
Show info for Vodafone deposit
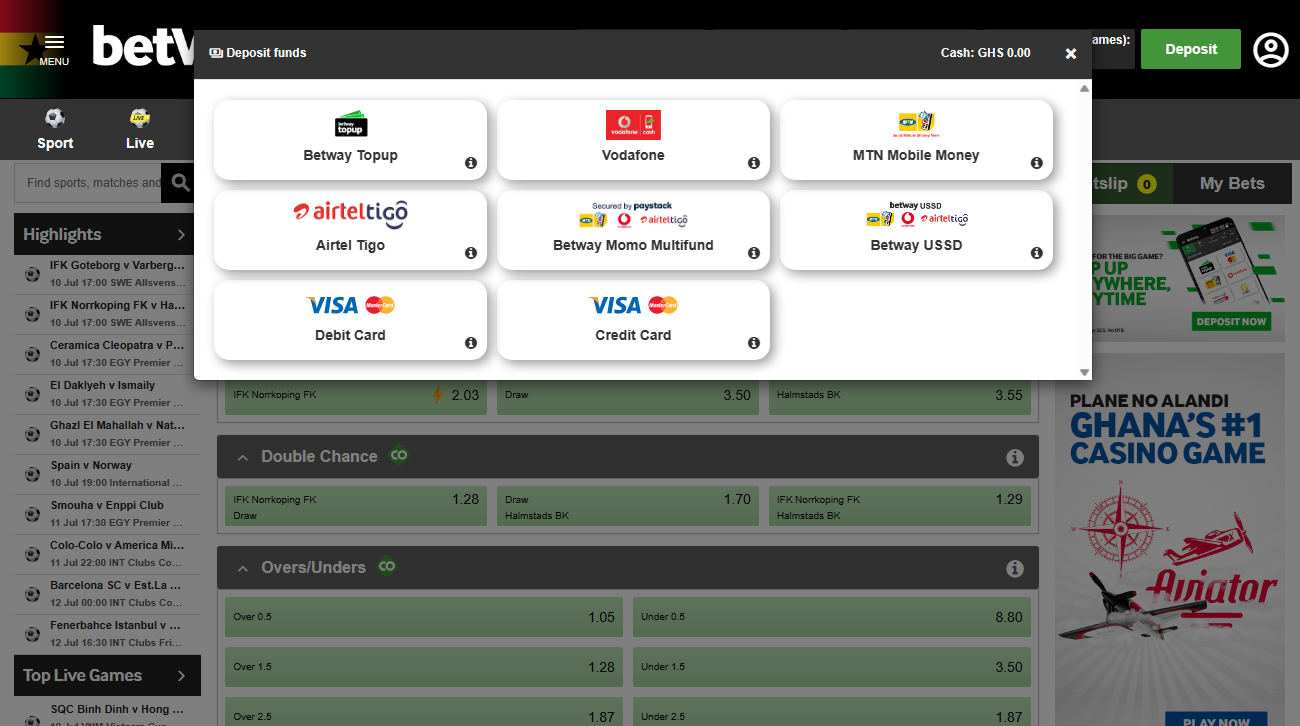[x=754, y=163]
